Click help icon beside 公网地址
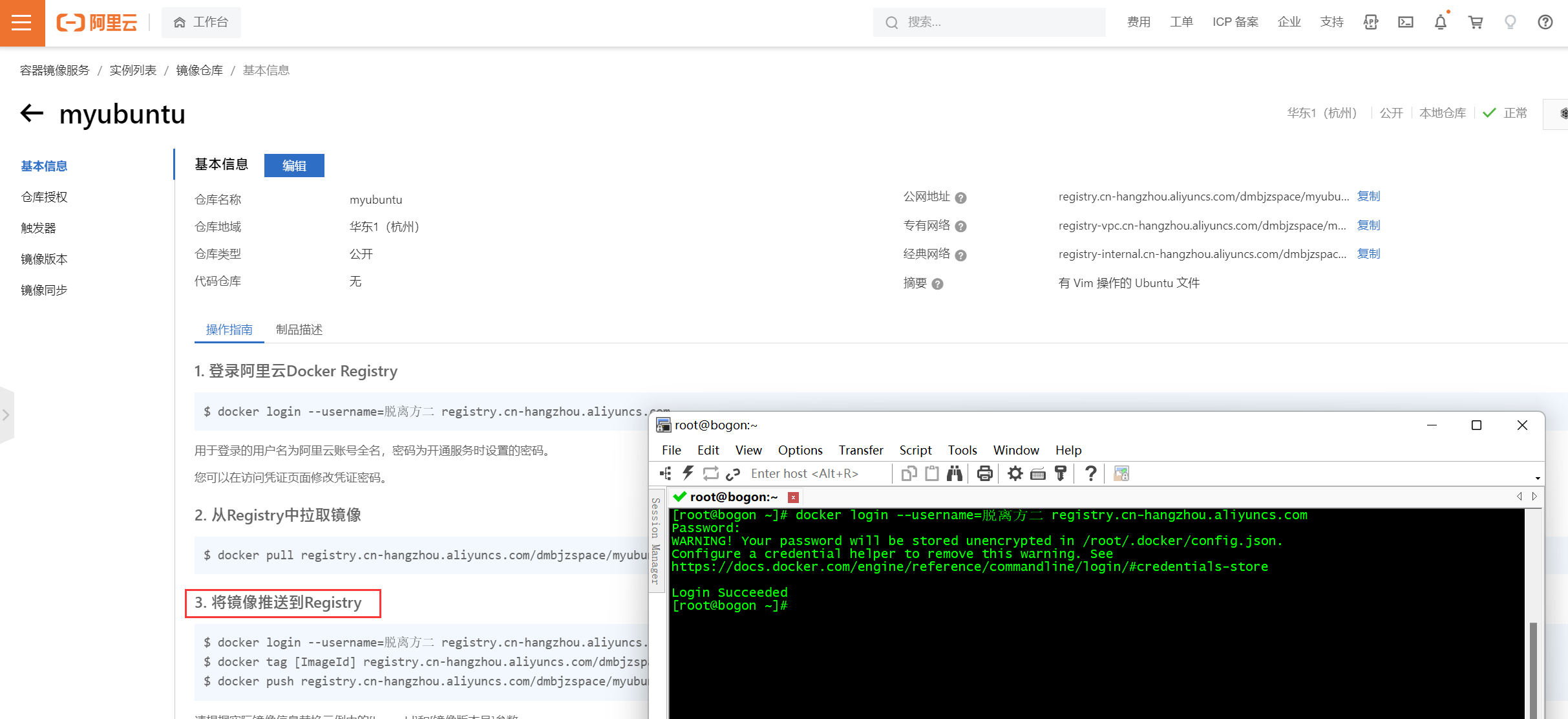 tap(960, 198)
